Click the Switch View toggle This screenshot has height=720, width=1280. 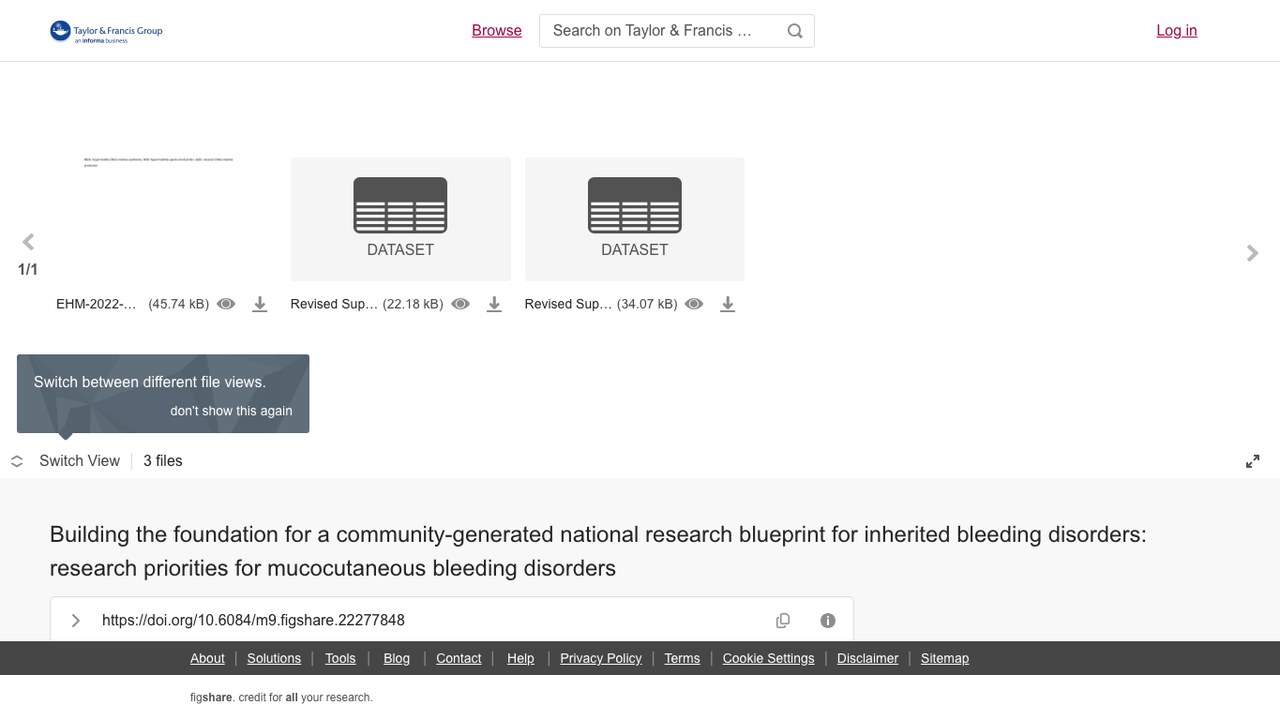point(66,461)
